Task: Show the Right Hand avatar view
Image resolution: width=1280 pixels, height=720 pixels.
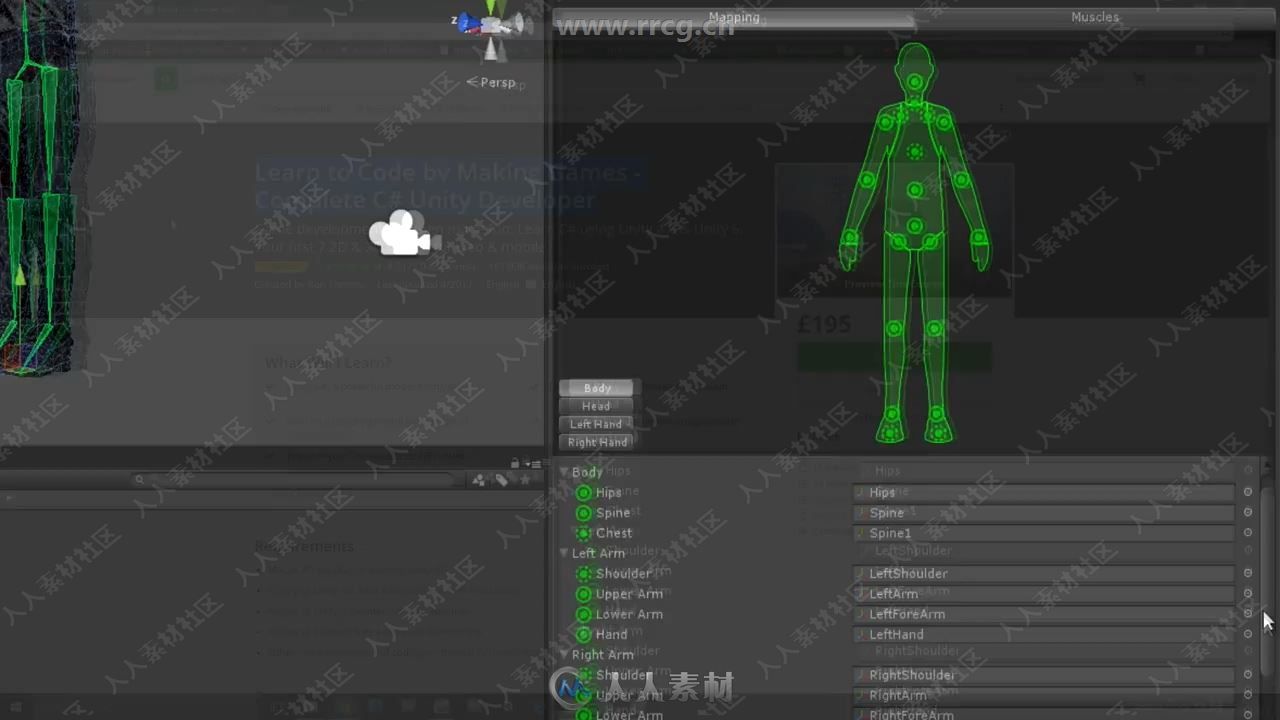Action: [597, 442]
